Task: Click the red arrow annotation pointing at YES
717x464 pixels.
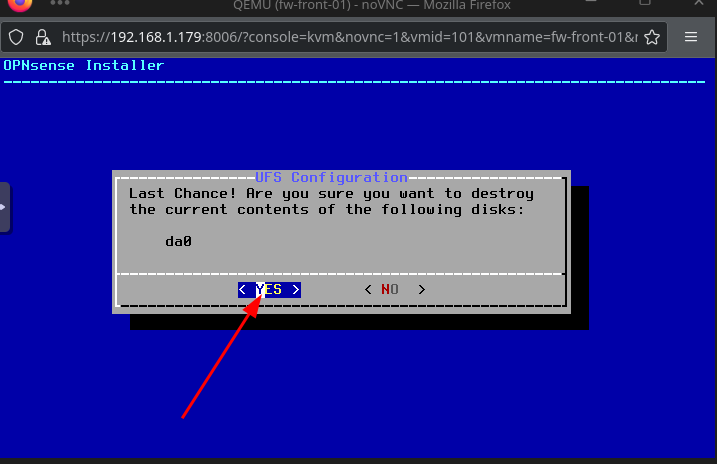Action: 222,357
